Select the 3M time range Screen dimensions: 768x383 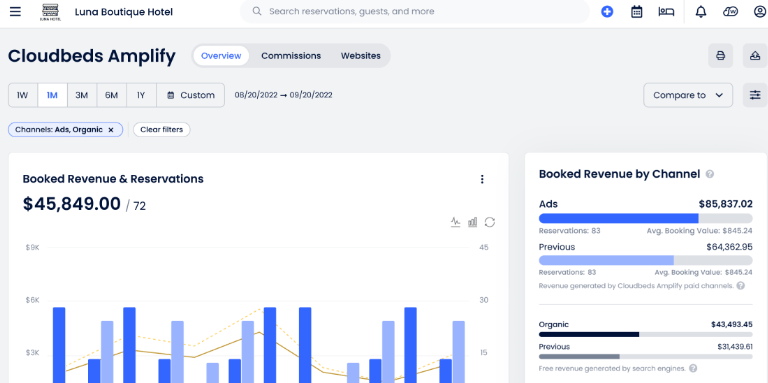[82, 95]
